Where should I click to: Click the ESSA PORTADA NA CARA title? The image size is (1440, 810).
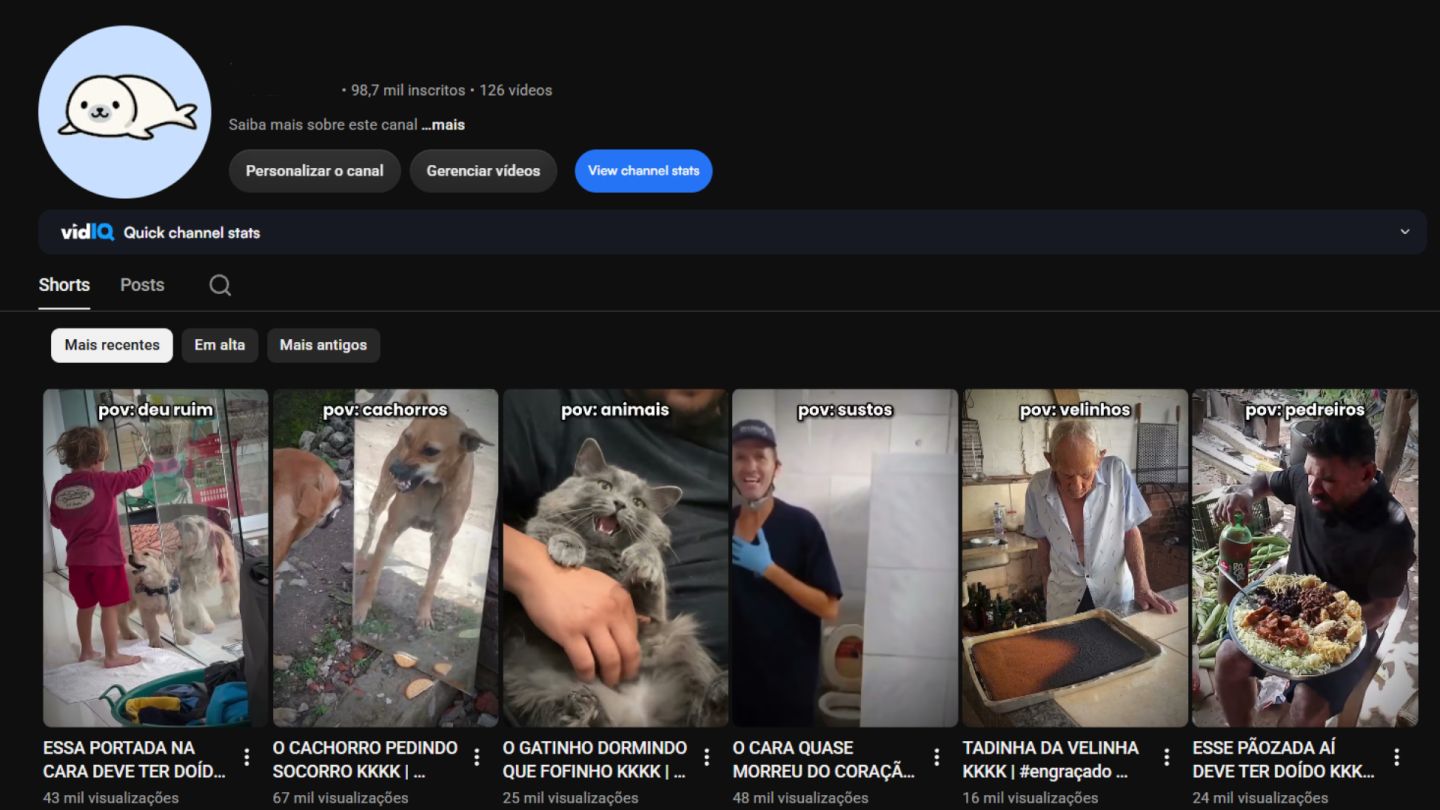click(134, 759)
